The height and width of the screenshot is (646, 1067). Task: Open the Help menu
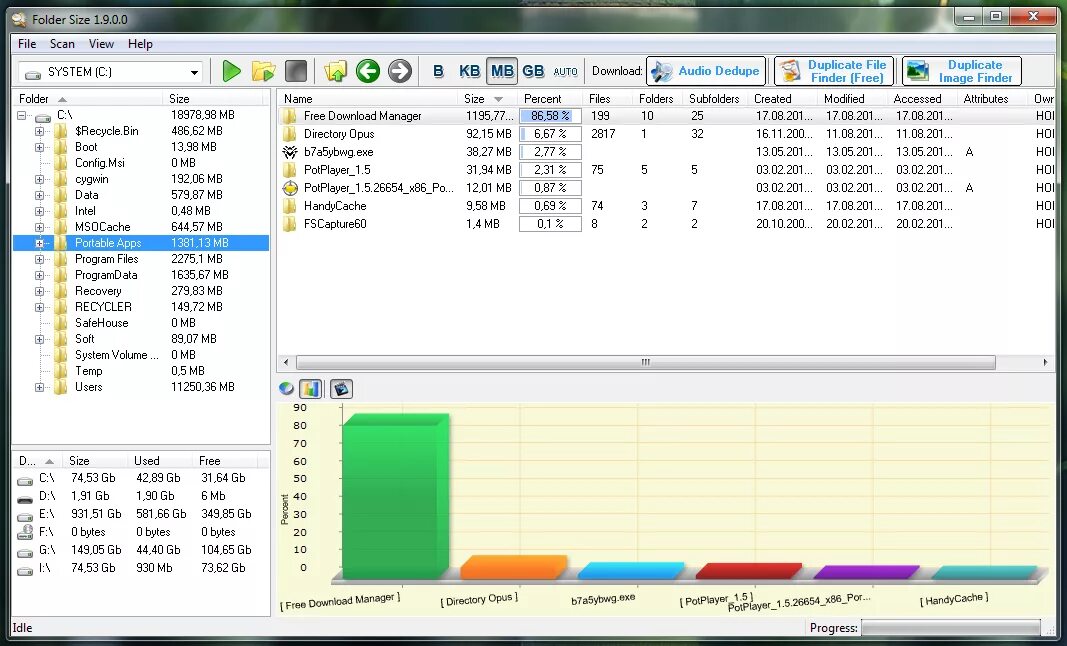point(140,44)
